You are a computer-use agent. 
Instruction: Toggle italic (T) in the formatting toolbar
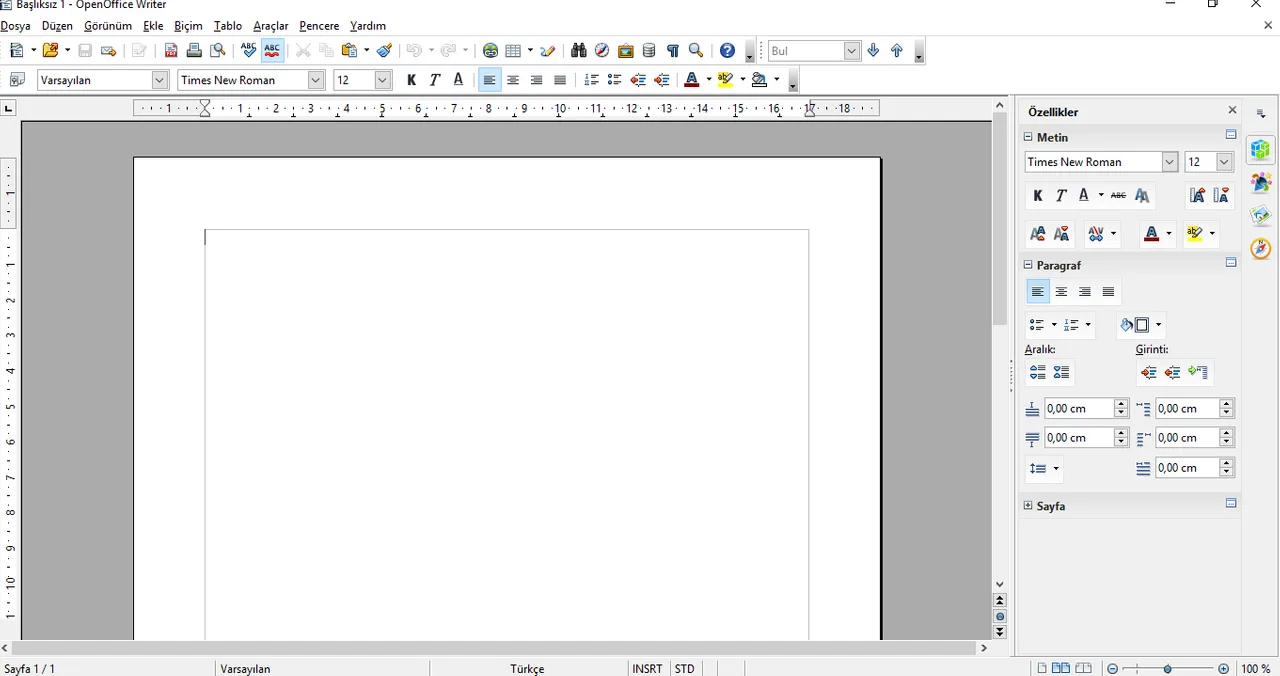tap(435, 80)
